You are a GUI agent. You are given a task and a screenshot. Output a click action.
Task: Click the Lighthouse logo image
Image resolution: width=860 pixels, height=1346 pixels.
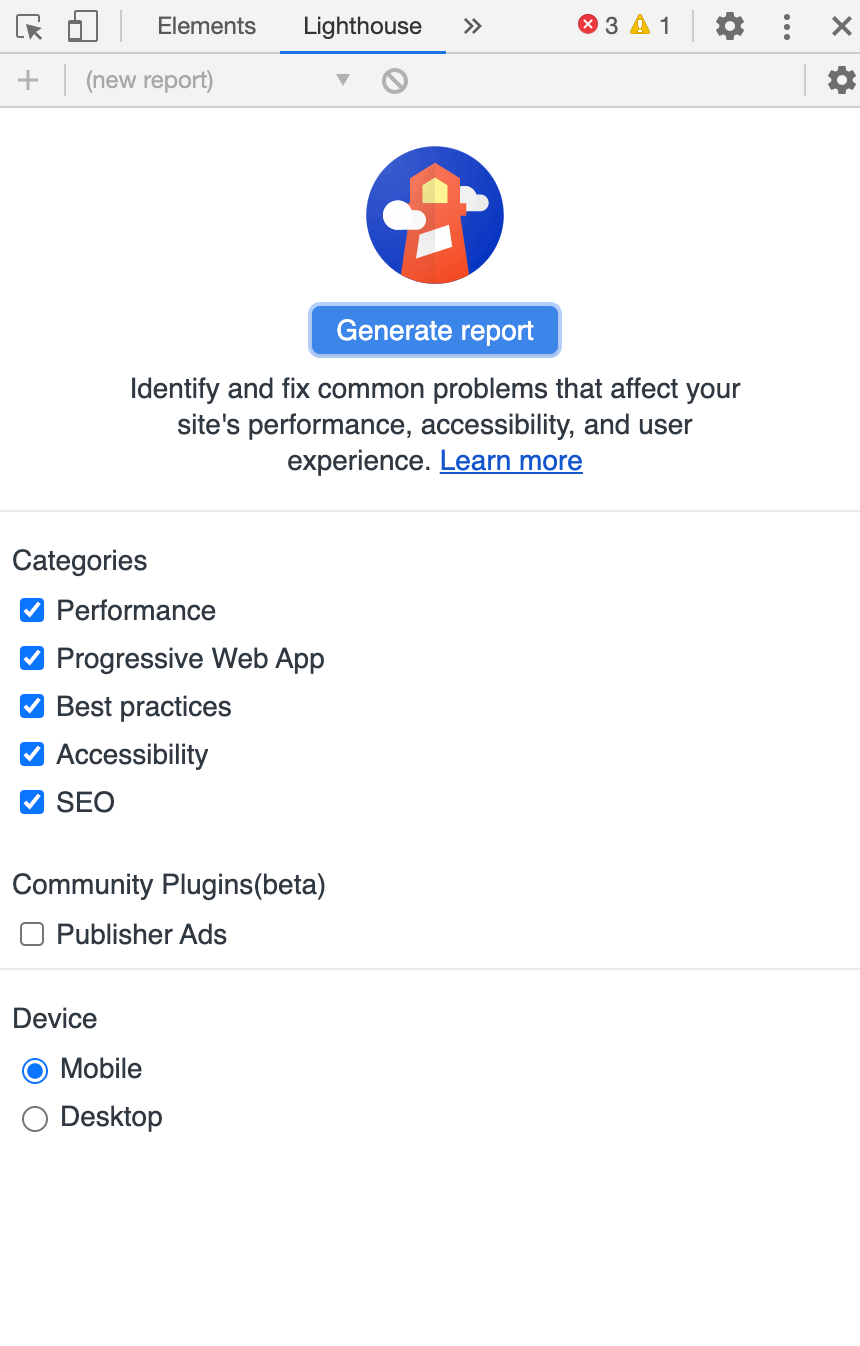[435, 215]
